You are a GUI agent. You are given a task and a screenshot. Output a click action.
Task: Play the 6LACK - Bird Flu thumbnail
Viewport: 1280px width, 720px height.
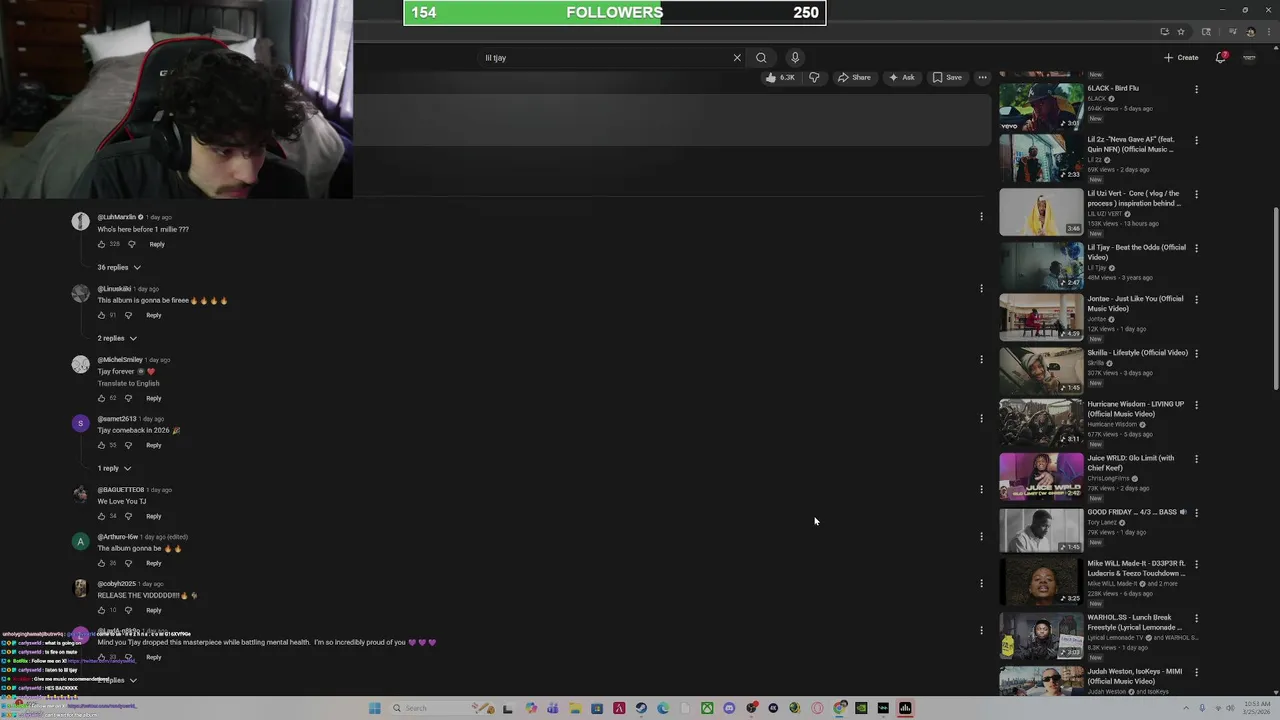click(x=1041, y=106)
